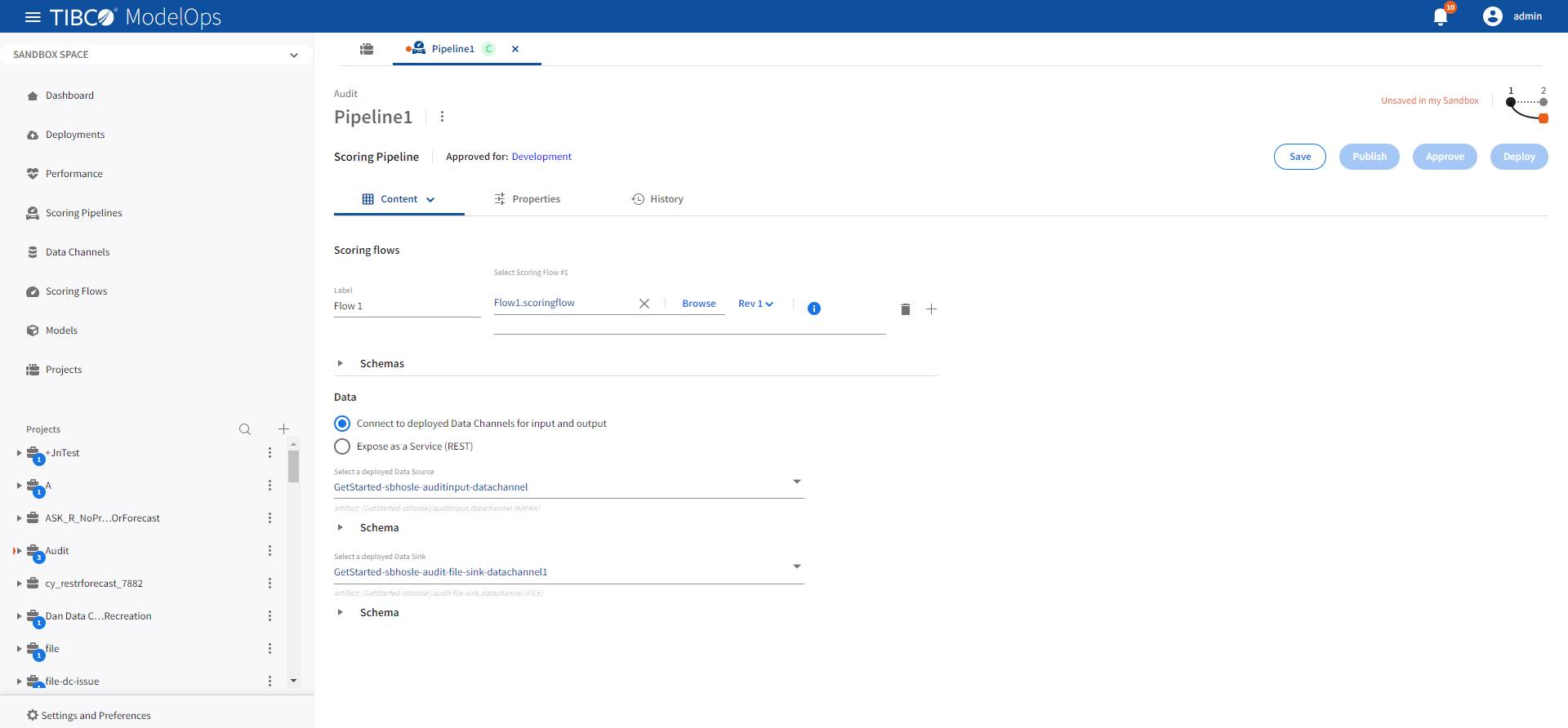Delete scoring flow with trash icon
1568x728 pixels.
(x=905, y=309)
